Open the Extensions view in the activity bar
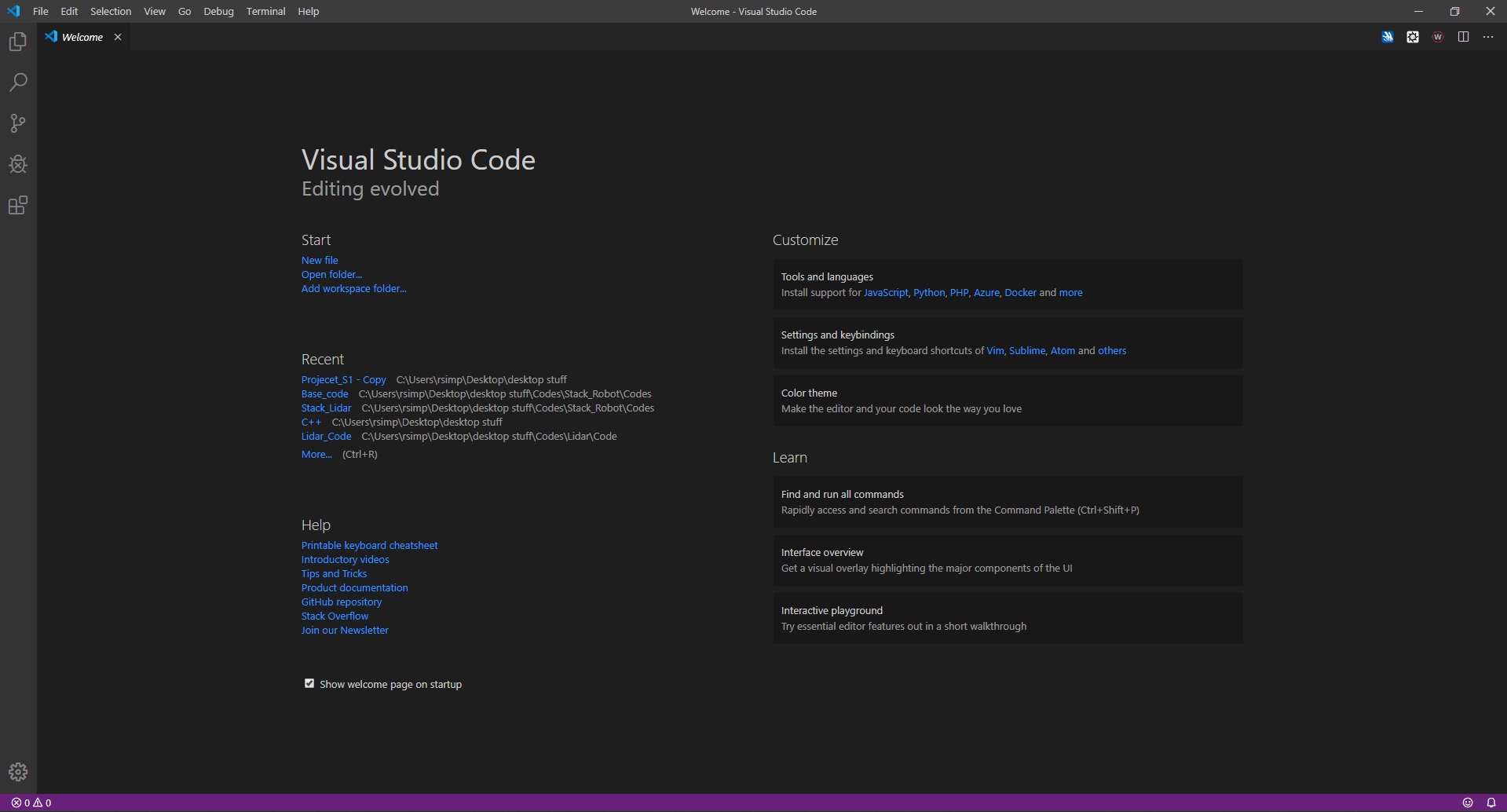1507x812 pixels. click(x=18, y=205)
